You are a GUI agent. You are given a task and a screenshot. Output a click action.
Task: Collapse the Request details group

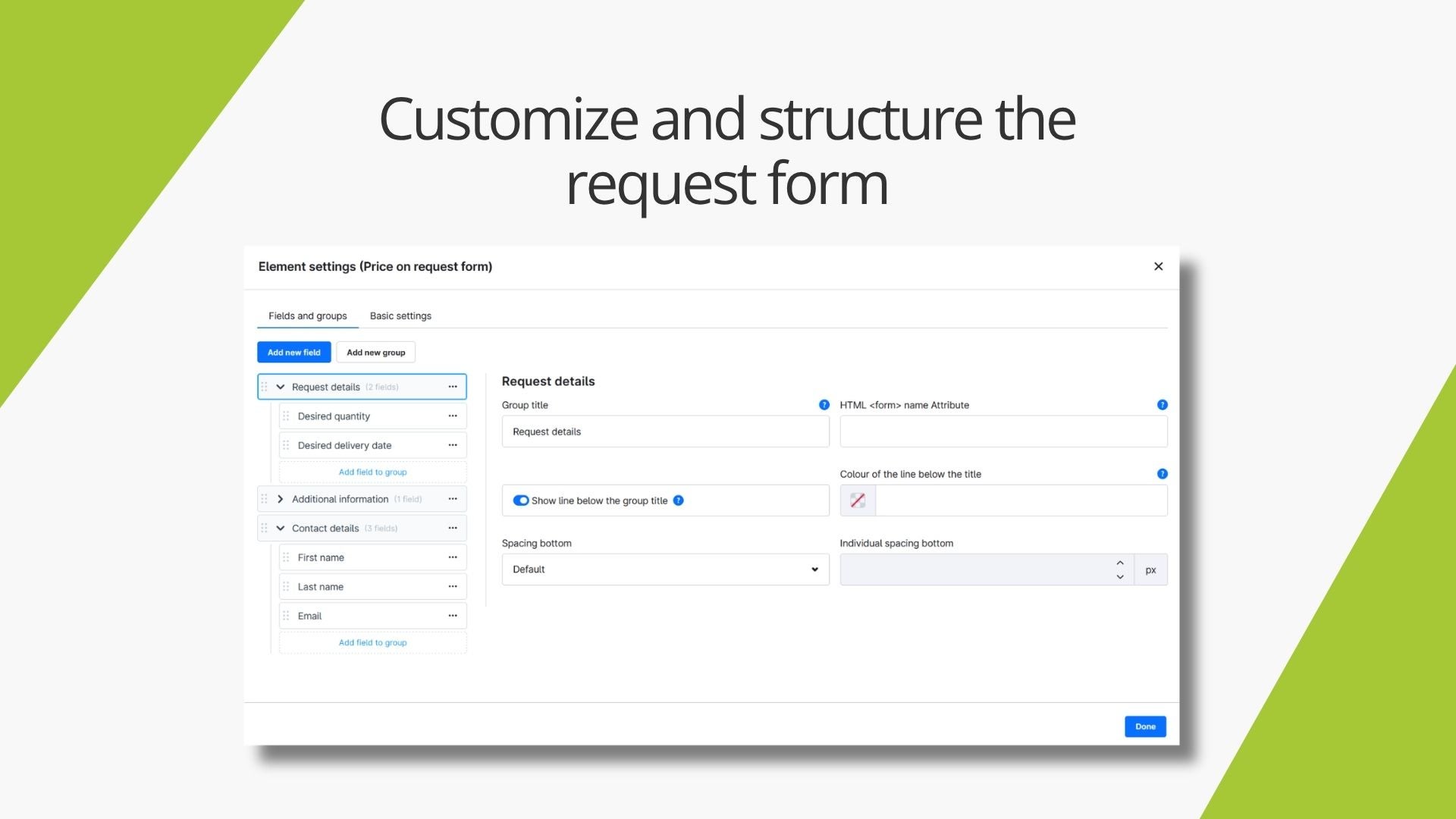[281, 387]
